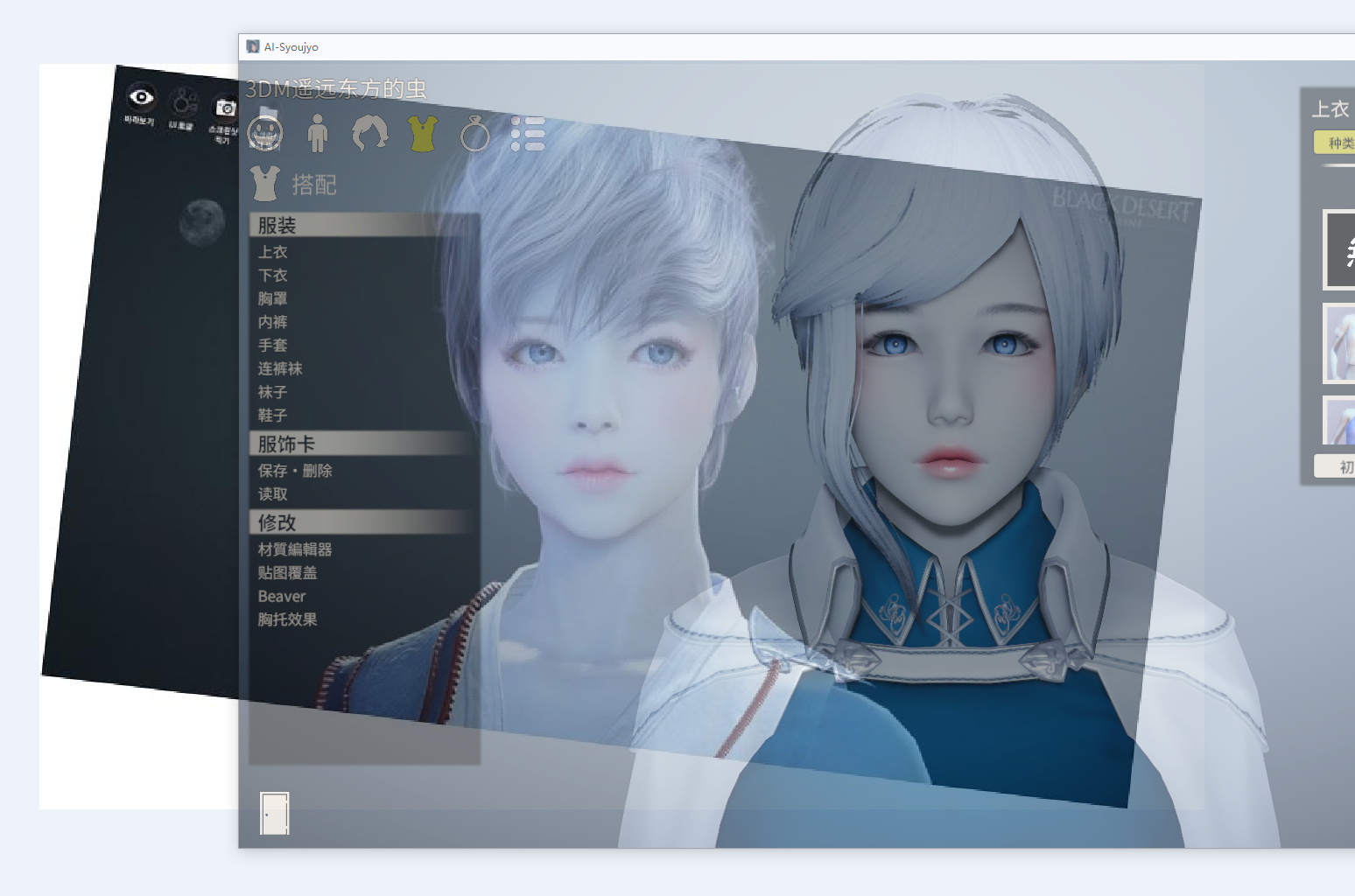Pick the white top clothing thumbnail
The image size is (1355, 896).
pos(1340,344)
